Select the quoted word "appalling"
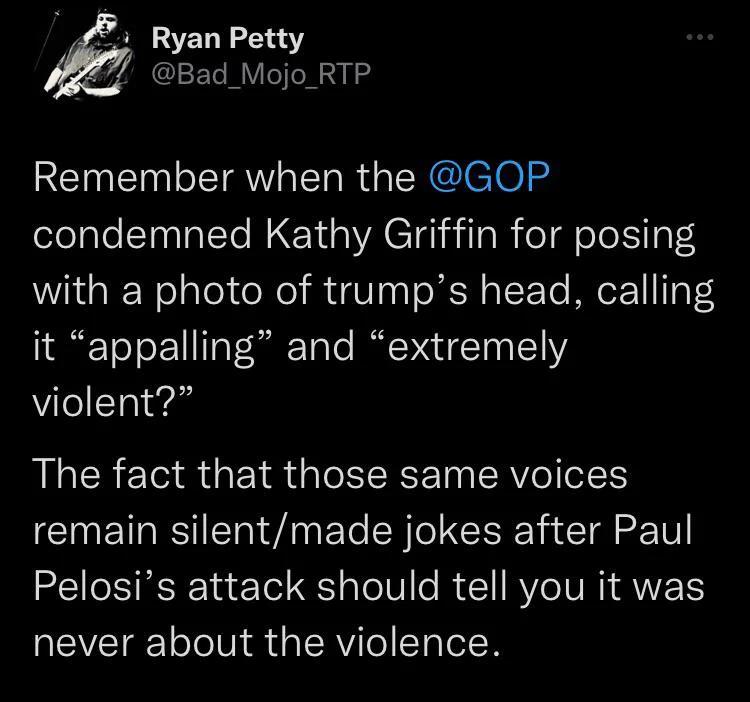 click(171, 347)
